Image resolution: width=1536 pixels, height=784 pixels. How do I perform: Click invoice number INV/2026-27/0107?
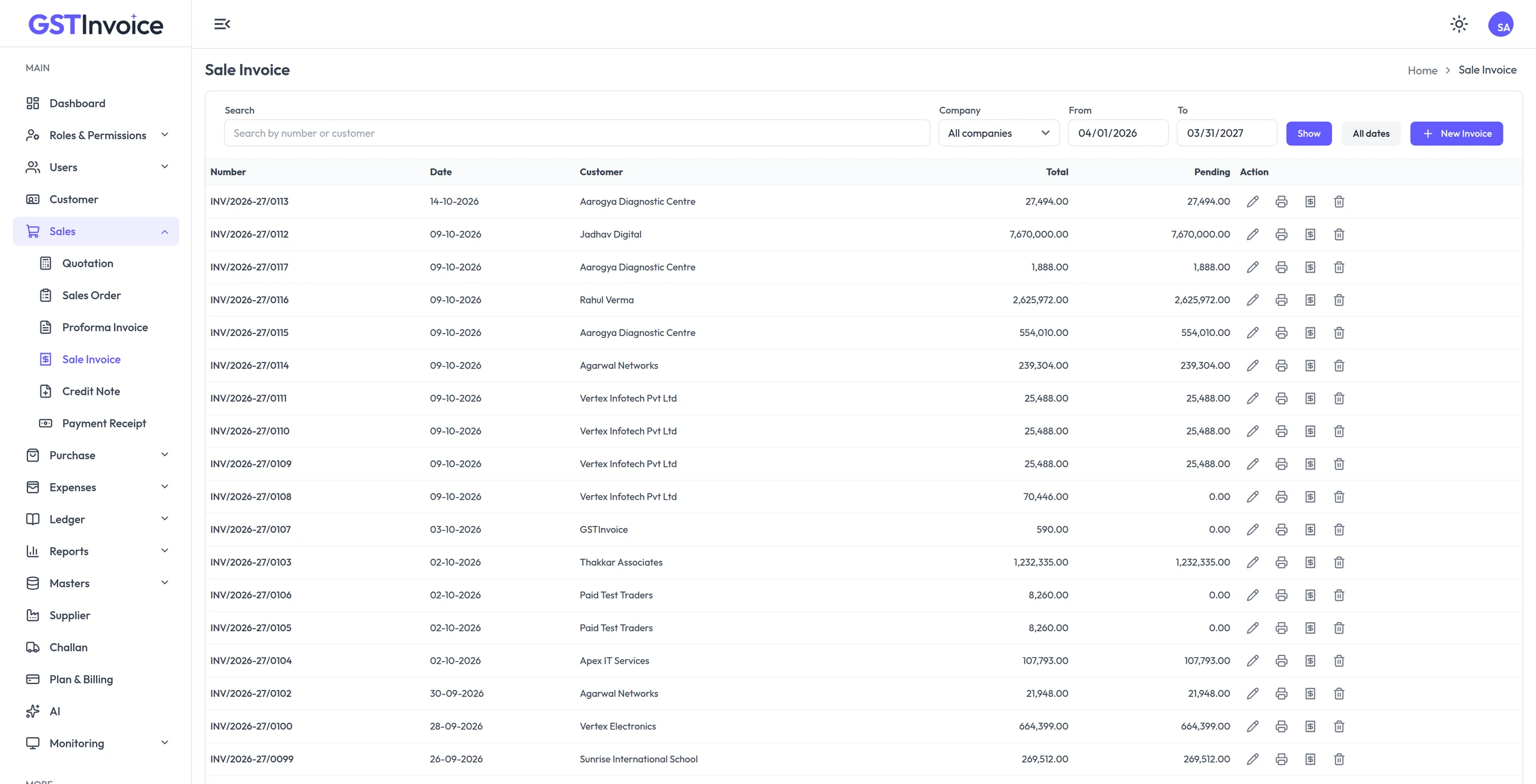coord(250,529)
